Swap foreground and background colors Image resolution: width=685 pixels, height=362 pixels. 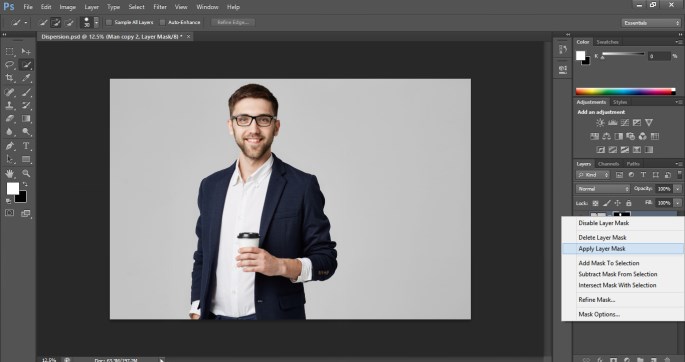point(25,185)
